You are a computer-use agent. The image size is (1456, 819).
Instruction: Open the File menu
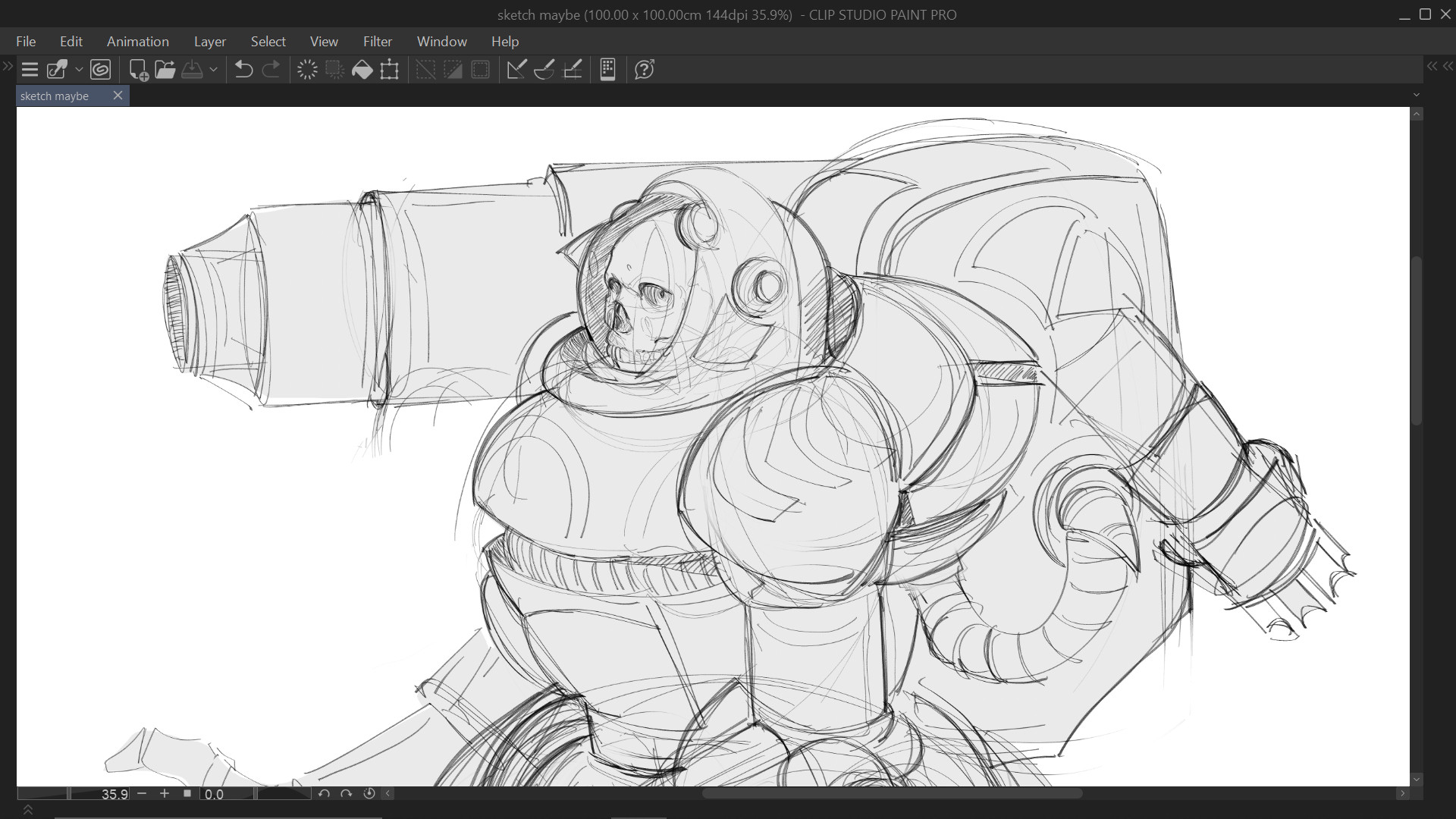point(26,42)
